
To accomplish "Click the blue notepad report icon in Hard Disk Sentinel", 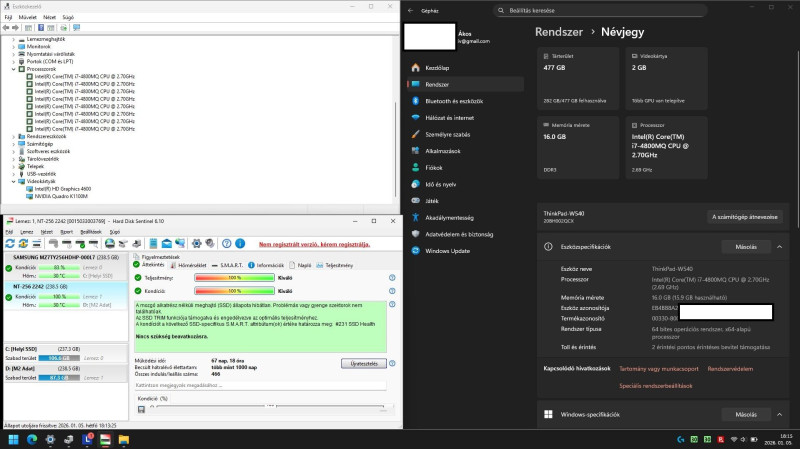I will (x=153, y=244).
